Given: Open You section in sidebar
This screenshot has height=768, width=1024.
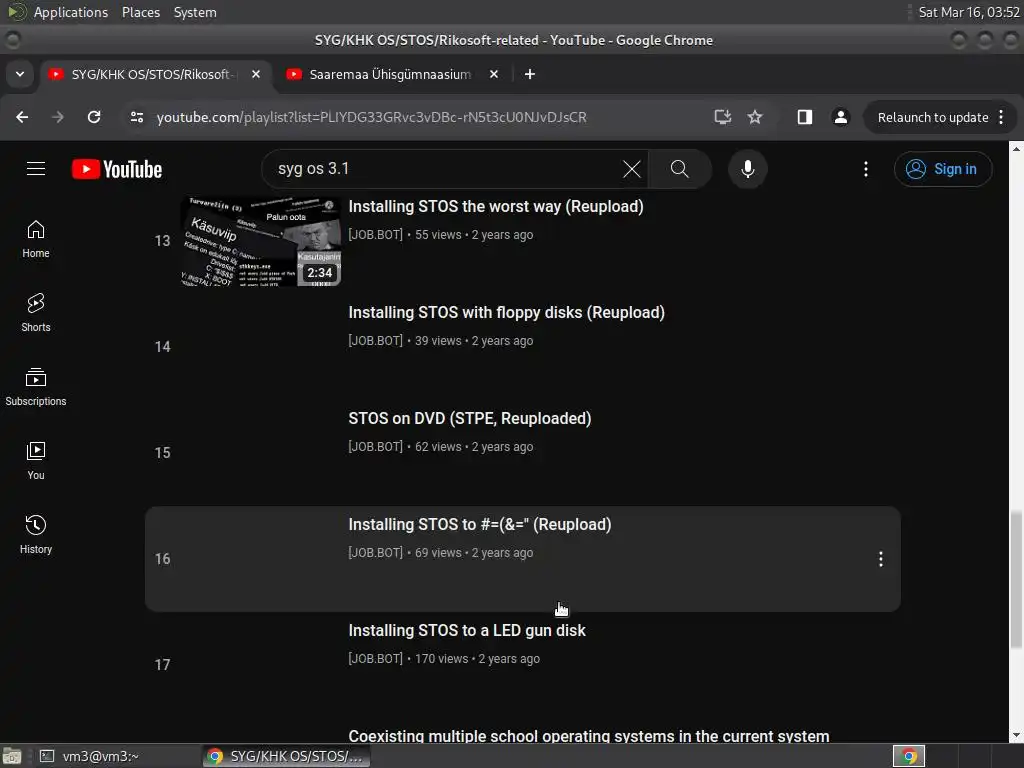Looking at the screenshot, I should click(x=36, y=461).
